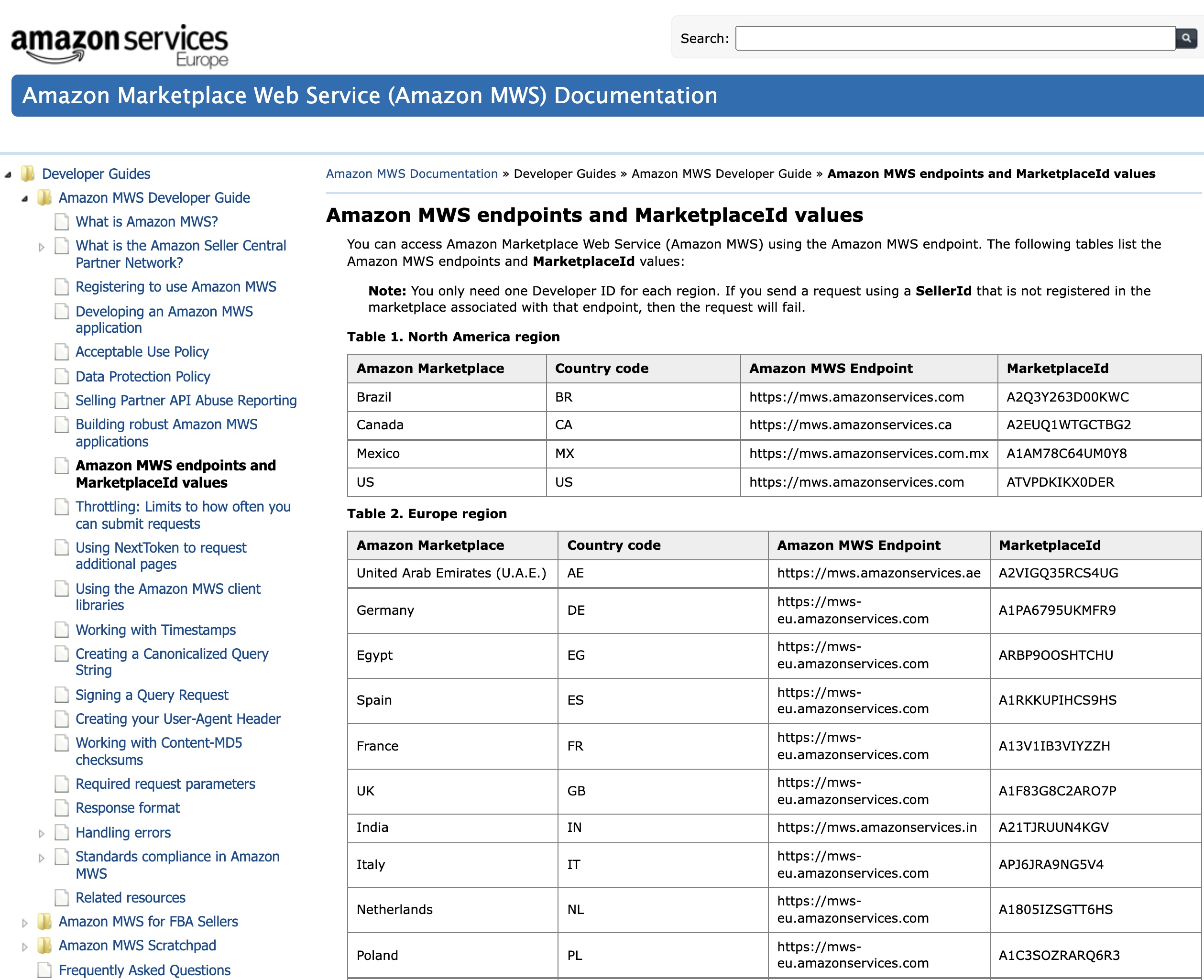Select Amazon MWS endpoints and MarketplaceId values item
Image resolution: width=1204 pixels, height=980 pixels.
[x=175, y=474]
